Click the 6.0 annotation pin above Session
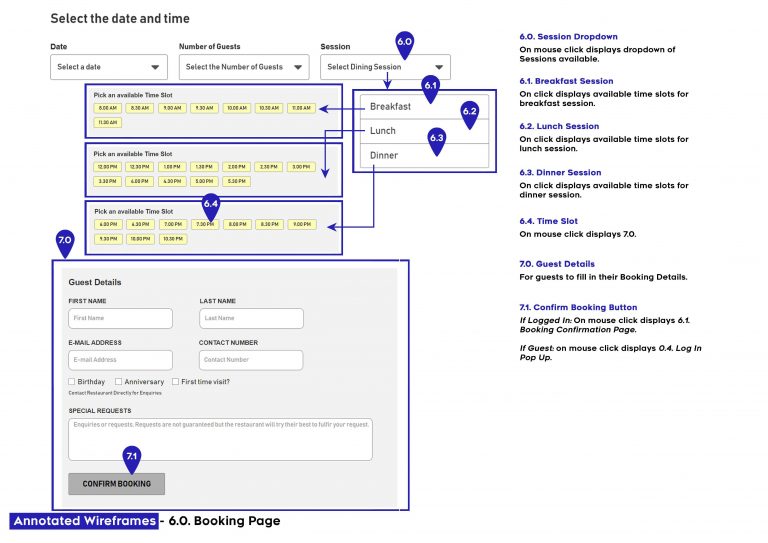 pyautogui.click(x=404, y=44)
